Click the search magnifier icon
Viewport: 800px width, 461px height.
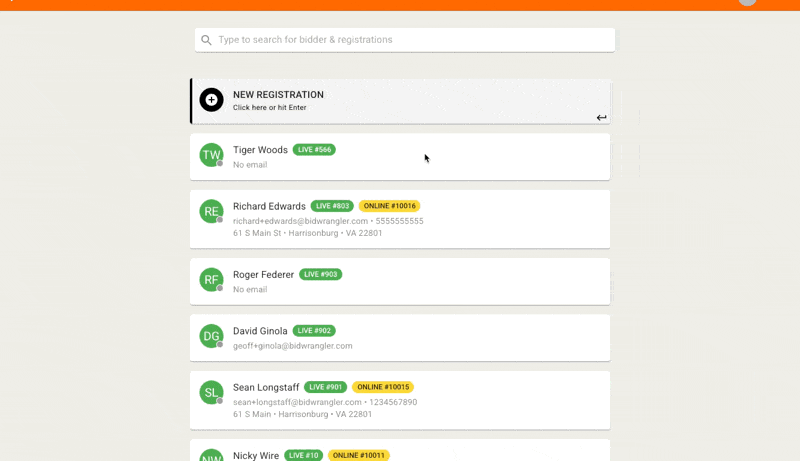point(207,40)
